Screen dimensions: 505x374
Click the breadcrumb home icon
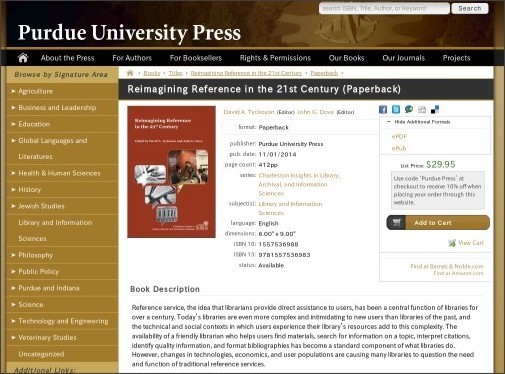click(130, 73)
